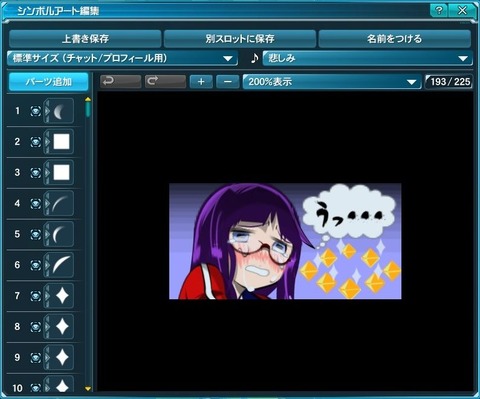The image size is (480, 399).
Task: Click 名前をつける name button
Action: [x=395, y=39]
